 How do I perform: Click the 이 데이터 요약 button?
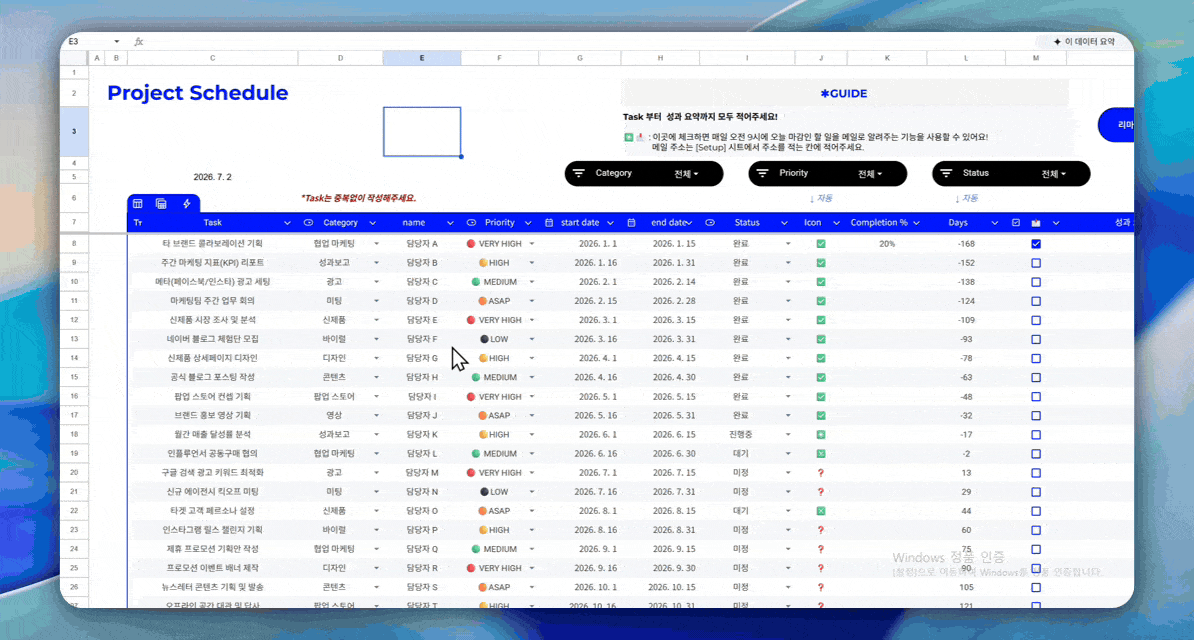(x=1085, y=41)
